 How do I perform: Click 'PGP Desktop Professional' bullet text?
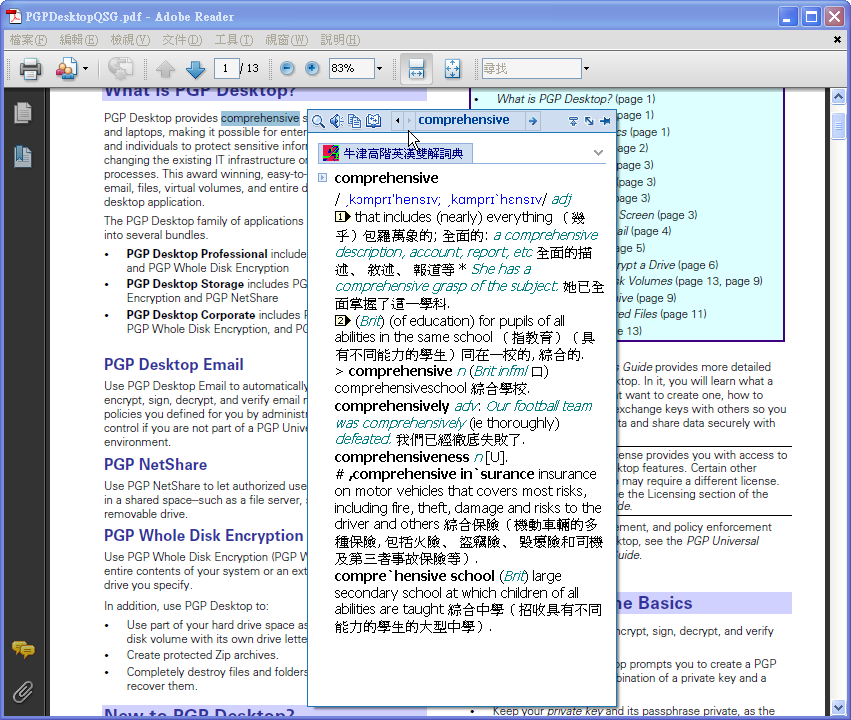coord(197,254)
